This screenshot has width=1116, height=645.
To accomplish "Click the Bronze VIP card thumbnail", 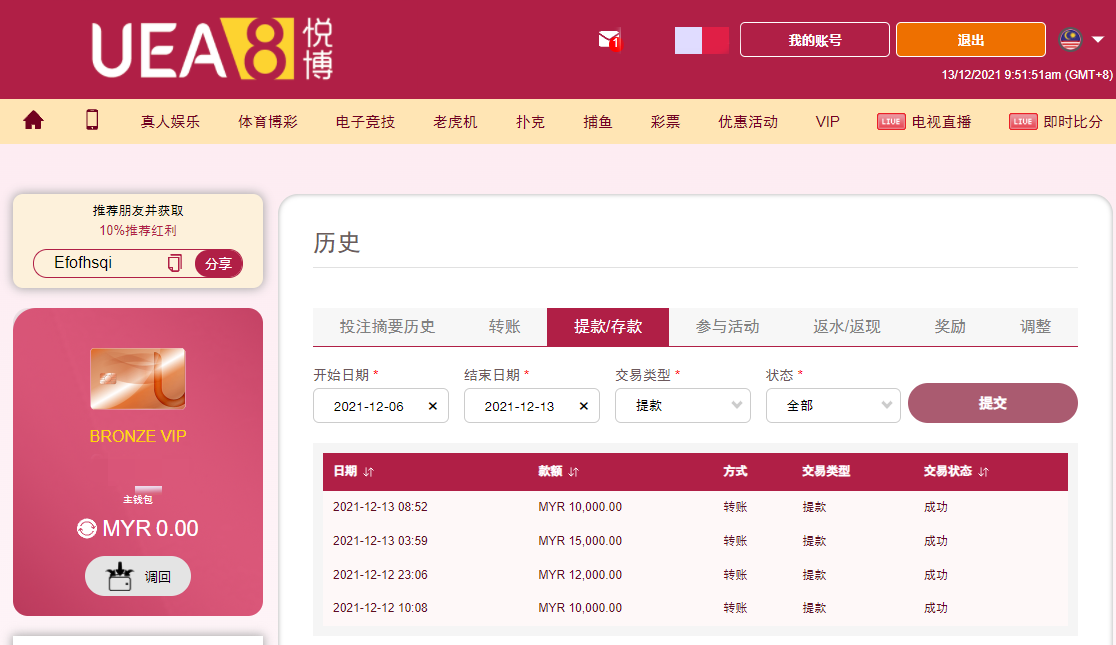I will 138,378.
